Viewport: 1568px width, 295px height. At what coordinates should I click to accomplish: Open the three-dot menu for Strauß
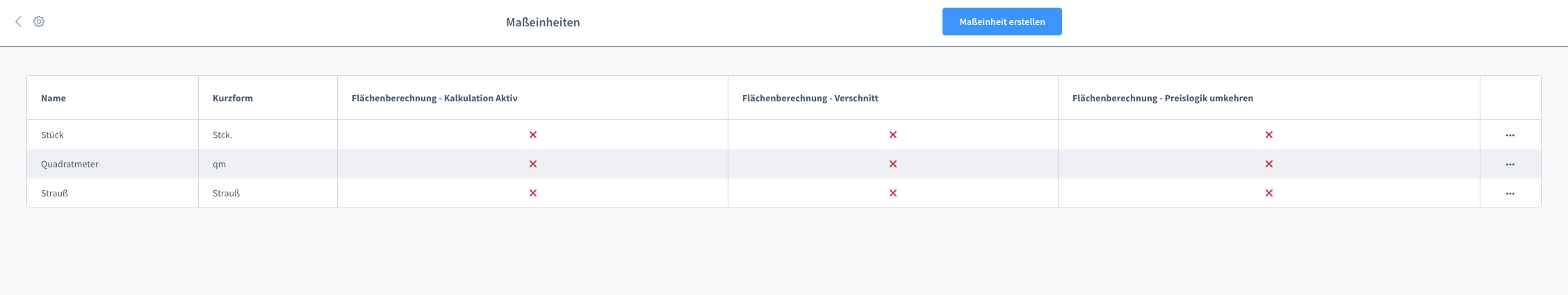point(1510,194)
